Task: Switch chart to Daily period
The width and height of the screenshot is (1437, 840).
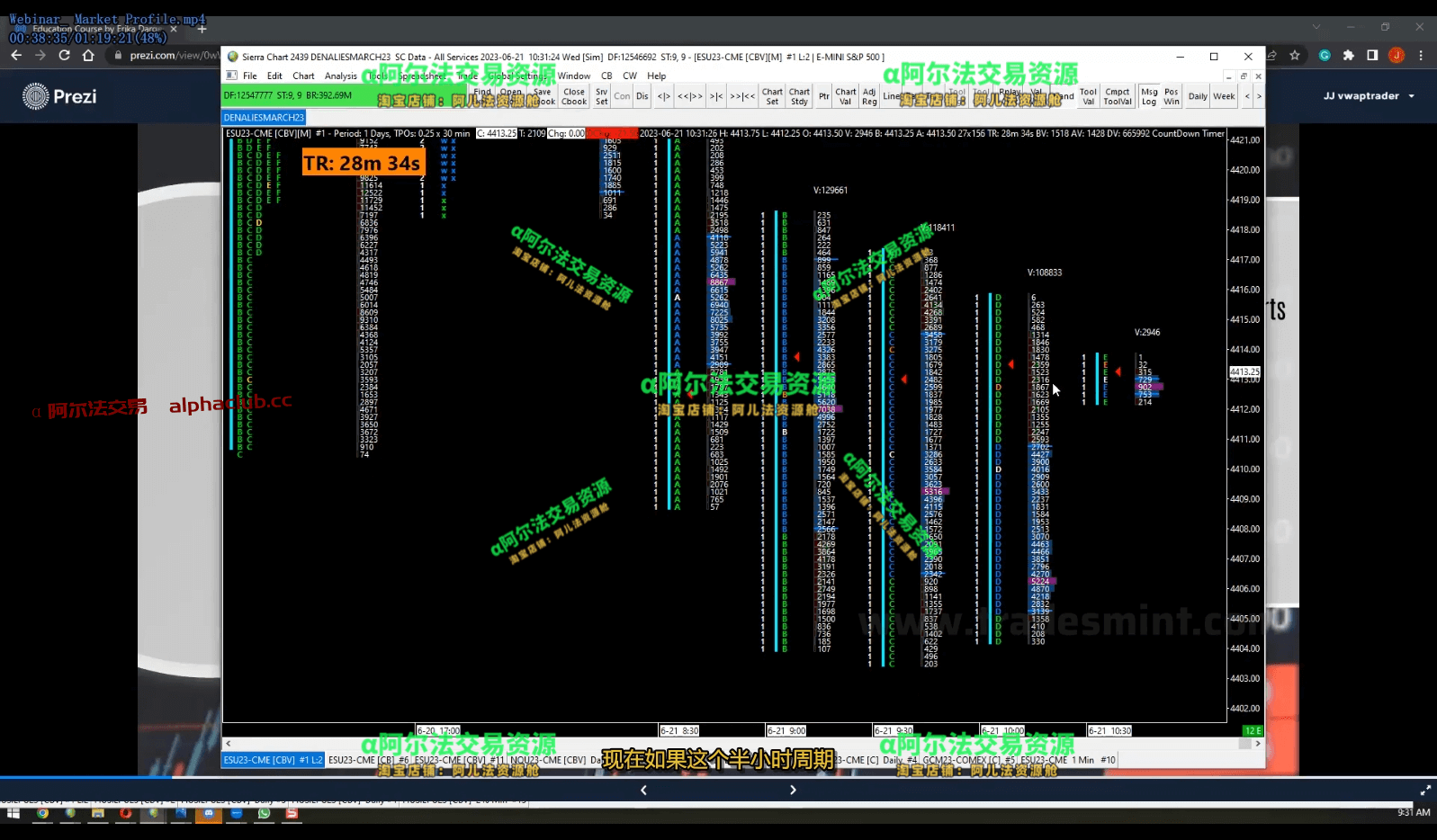Action: click(x=1198, y=96)
